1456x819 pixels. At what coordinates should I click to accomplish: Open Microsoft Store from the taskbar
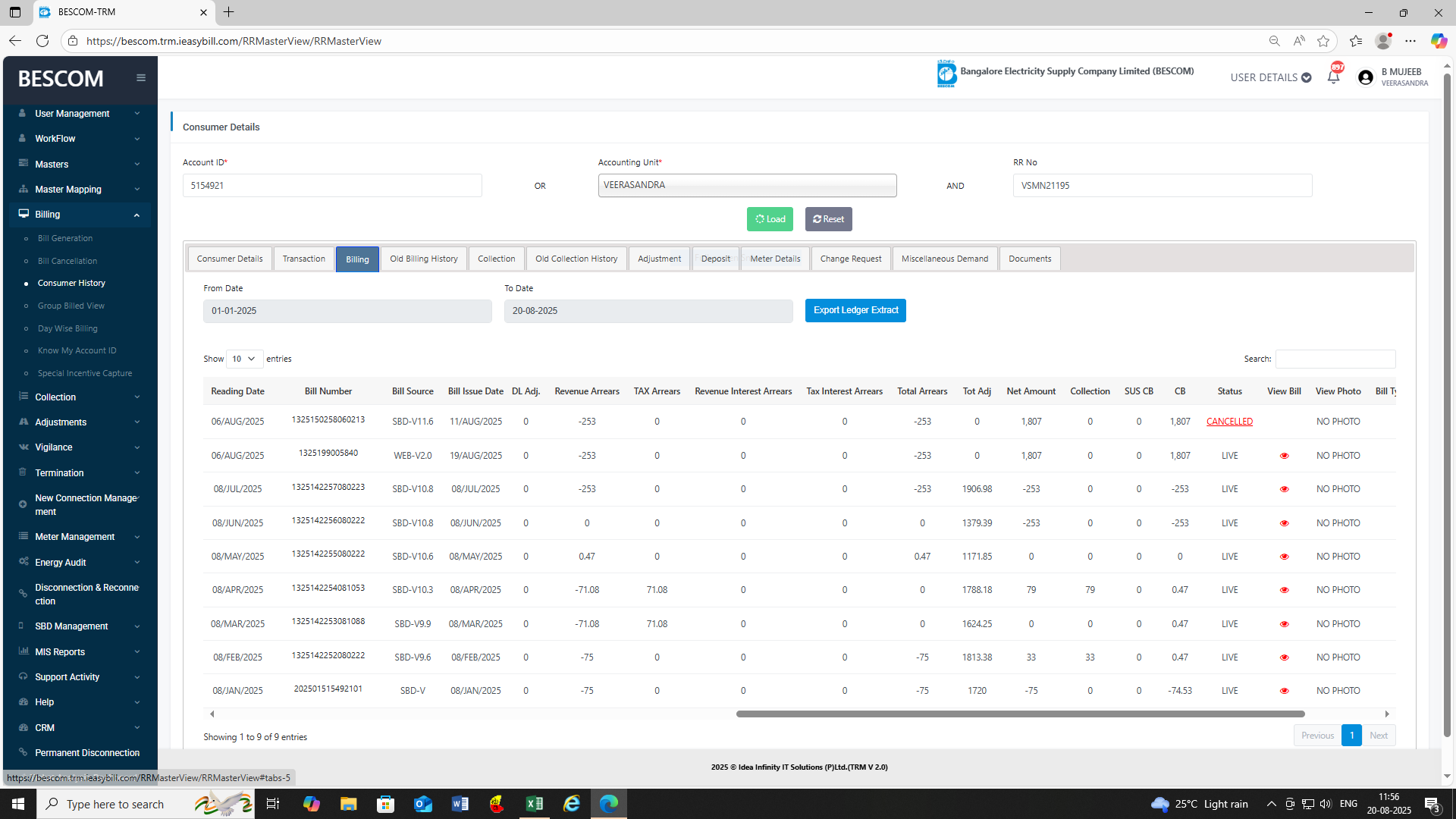[386, 804]
